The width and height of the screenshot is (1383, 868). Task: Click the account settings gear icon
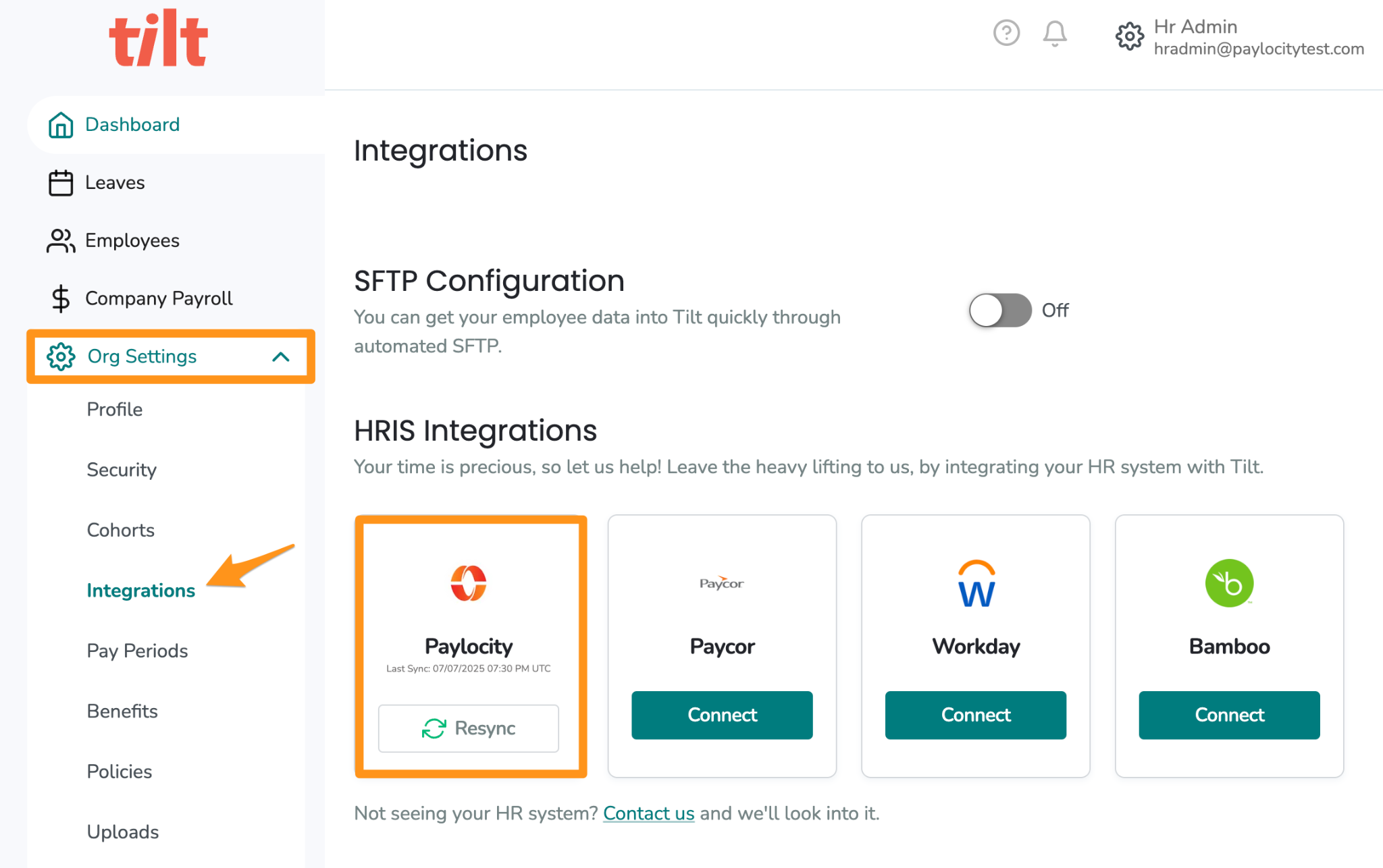coord(1130,36)
